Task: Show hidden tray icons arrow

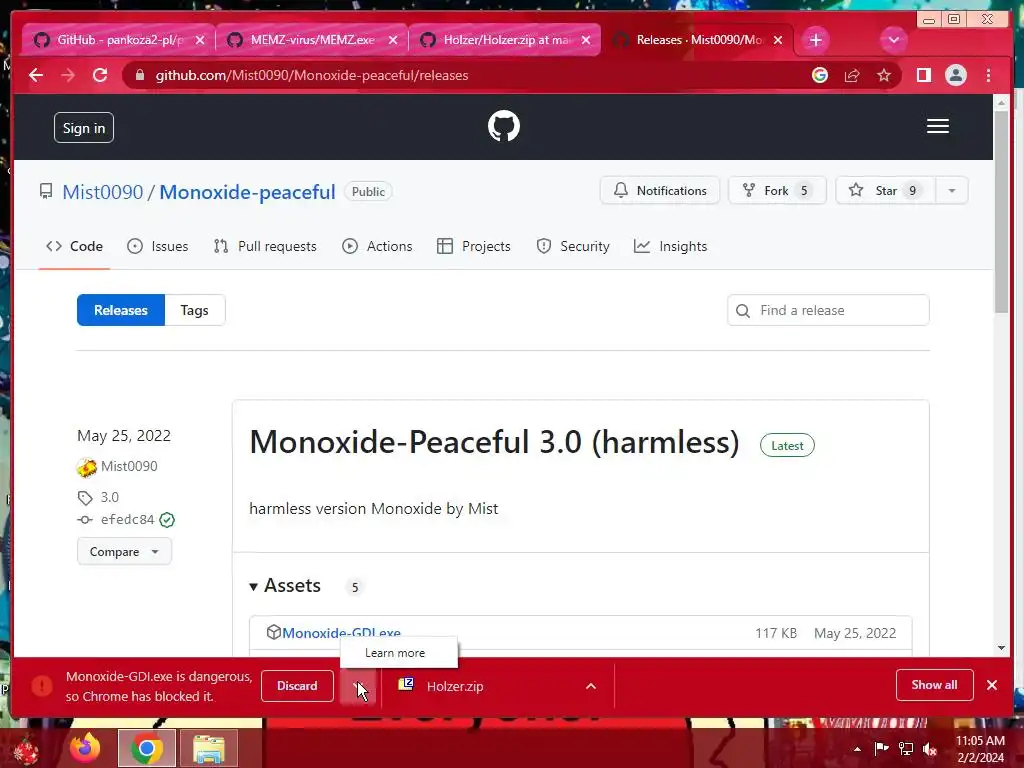Action: pyautogui.click(x=857, y=748)
